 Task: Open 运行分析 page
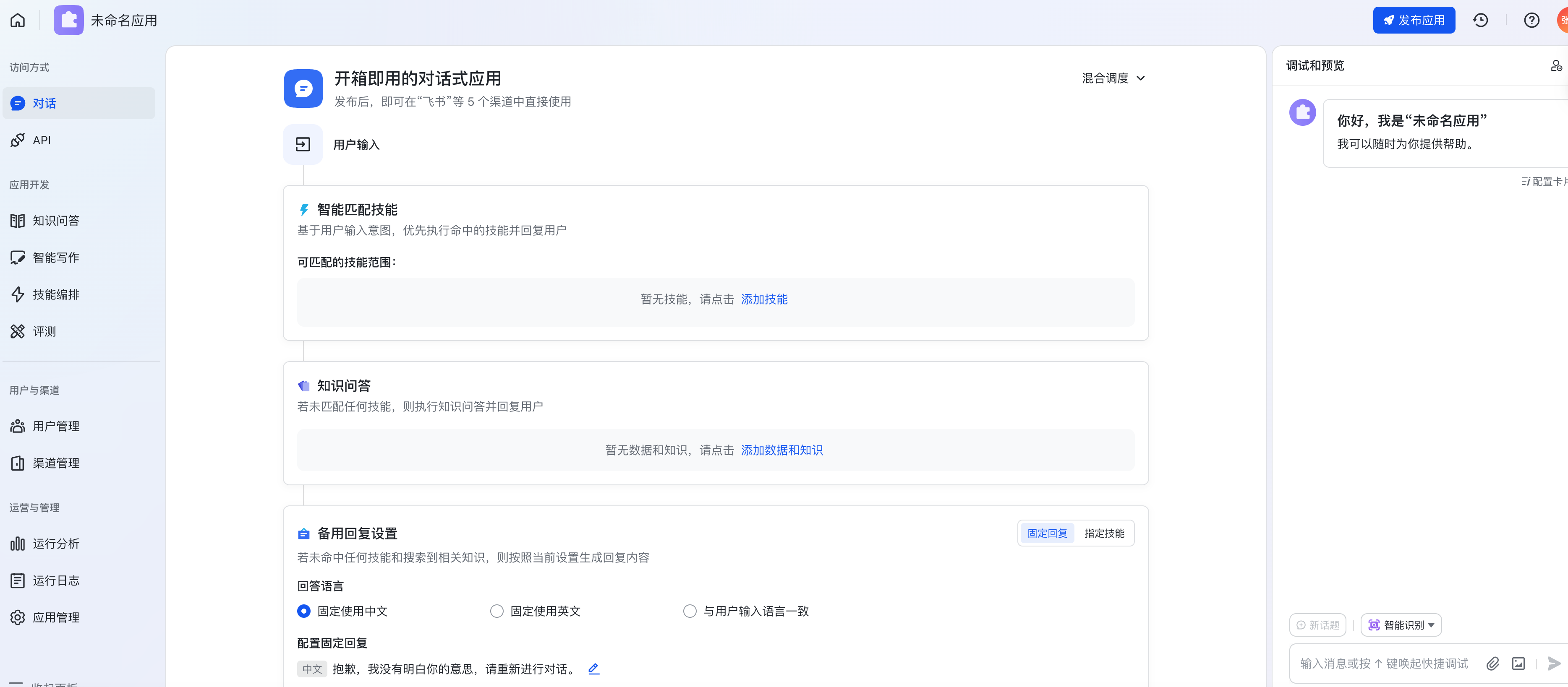tap(78, 544)
